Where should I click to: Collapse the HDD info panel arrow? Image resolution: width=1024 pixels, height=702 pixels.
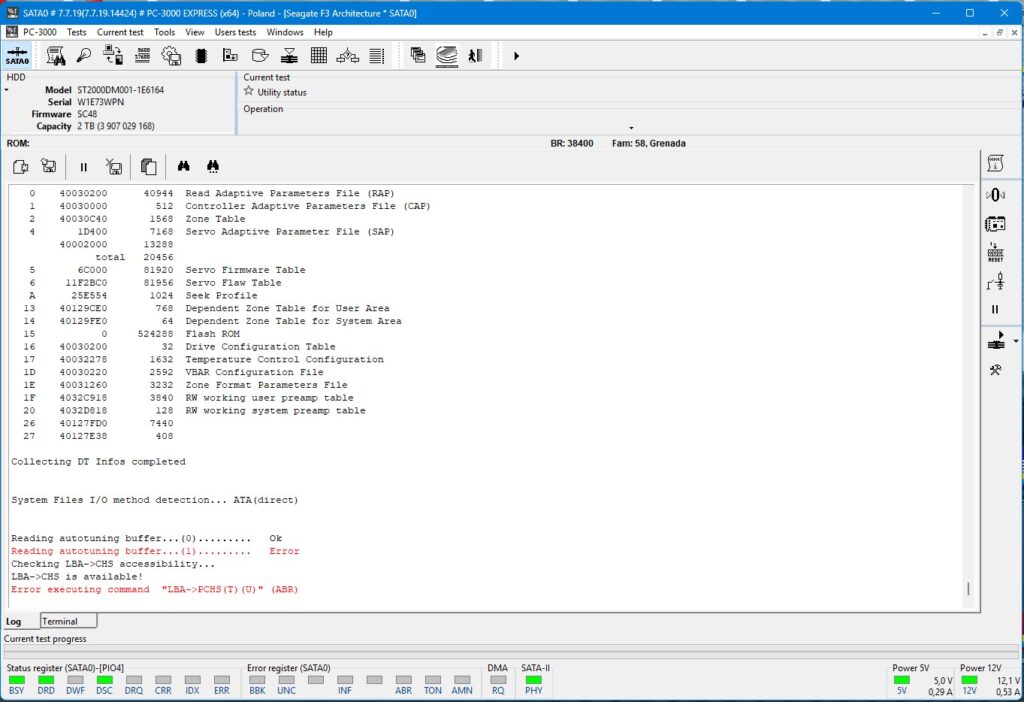click(x=7, y=89)
